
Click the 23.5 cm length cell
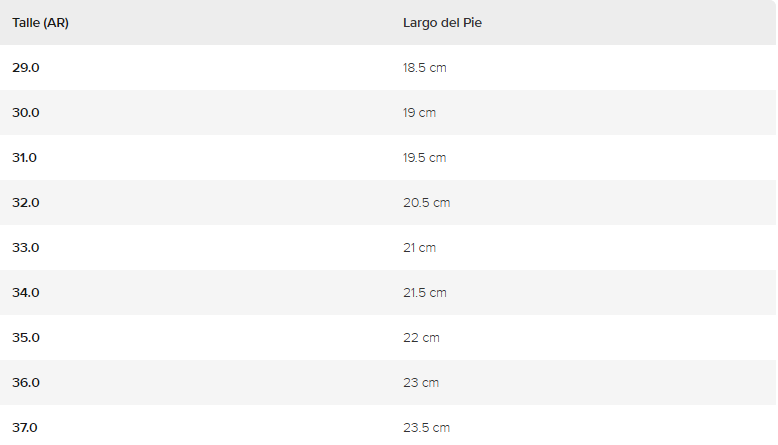426,428
